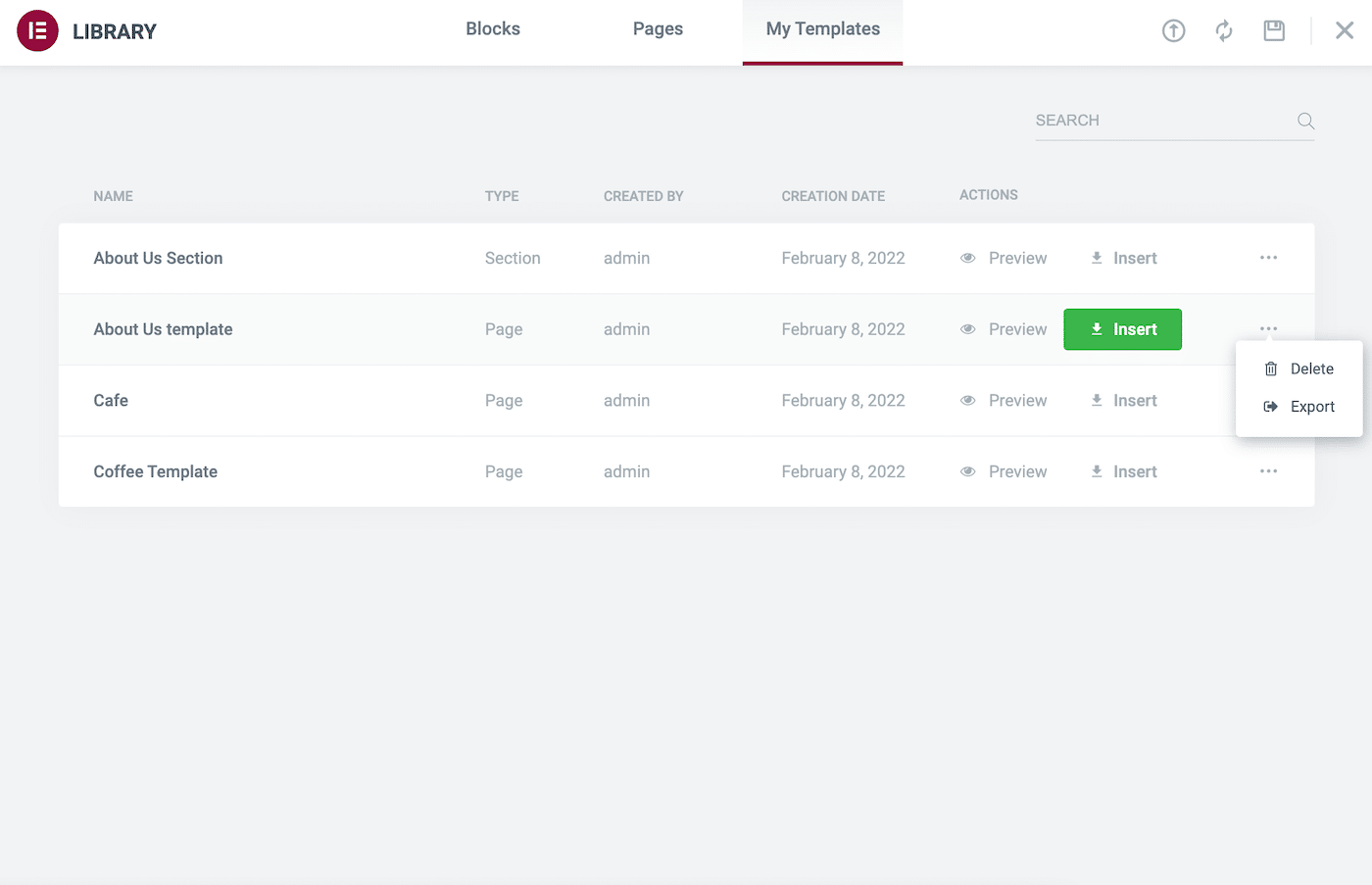Toggle Preview visibility for About Us Section
Screen dimensions: 1372x885
tap(967, 258)
